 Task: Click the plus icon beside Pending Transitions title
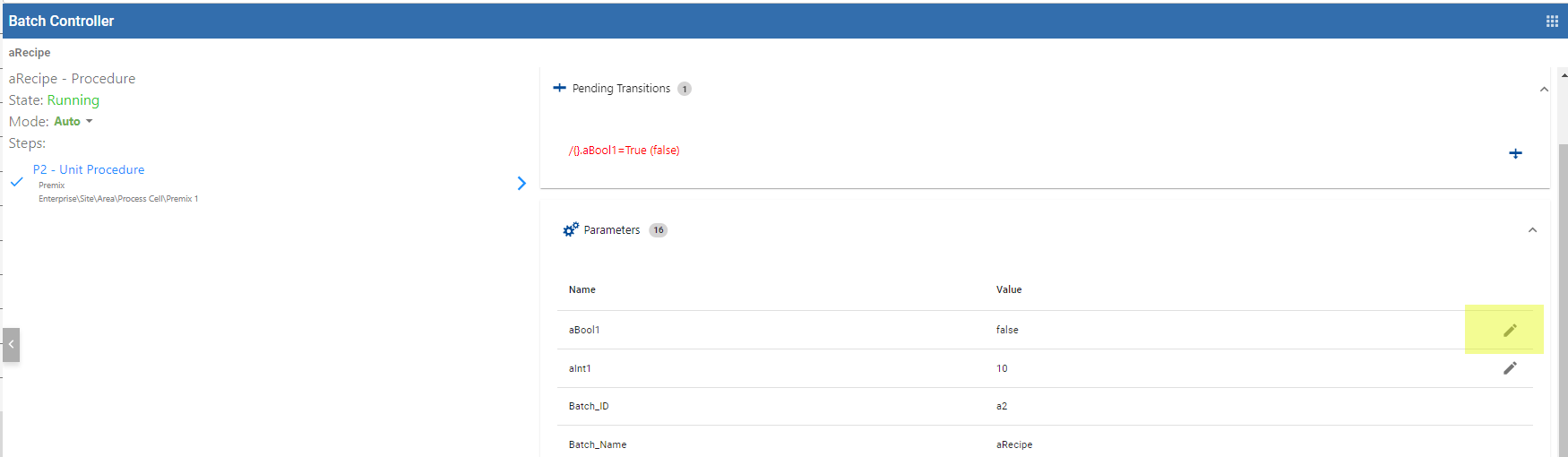[x=560, y=88]
